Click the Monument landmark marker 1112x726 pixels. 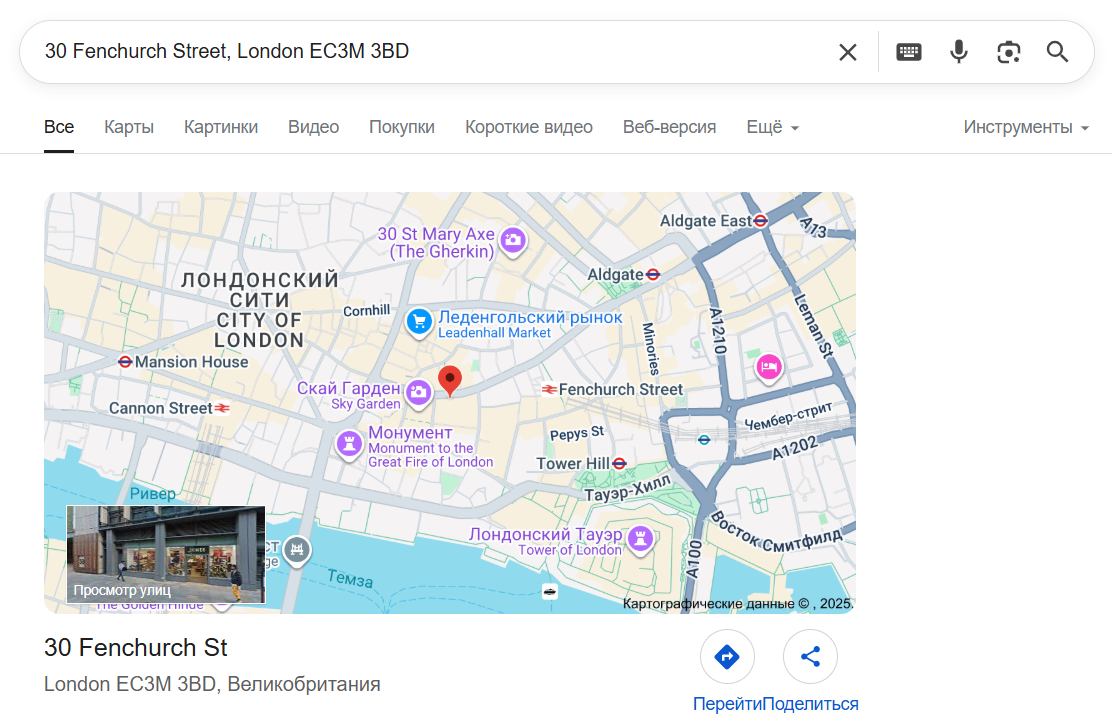pos(349,445)
